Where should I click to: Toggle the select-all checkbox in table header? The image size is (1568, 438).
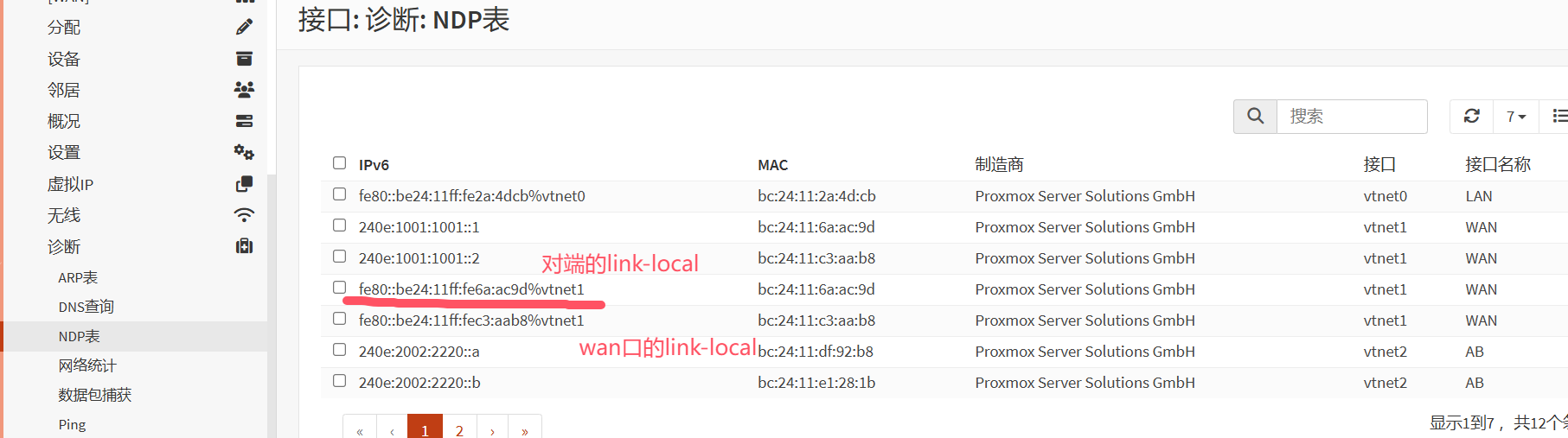[339, 163]
